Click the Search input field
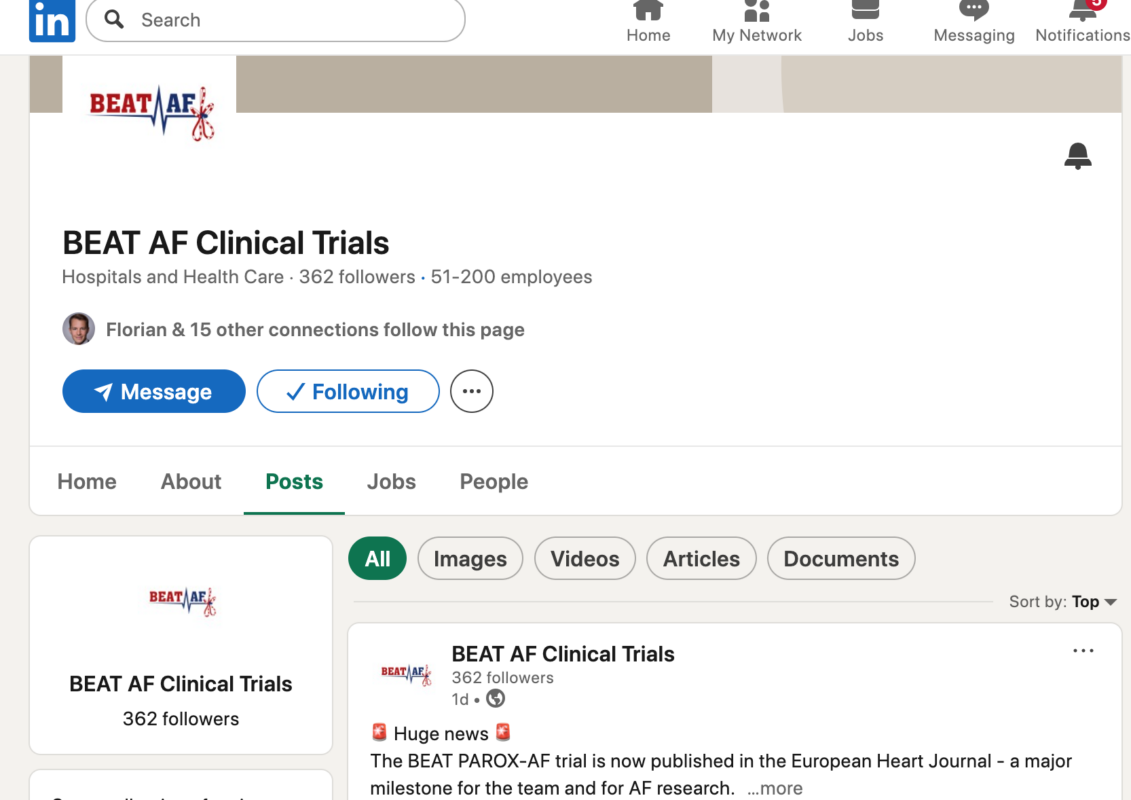 point(290,20)
